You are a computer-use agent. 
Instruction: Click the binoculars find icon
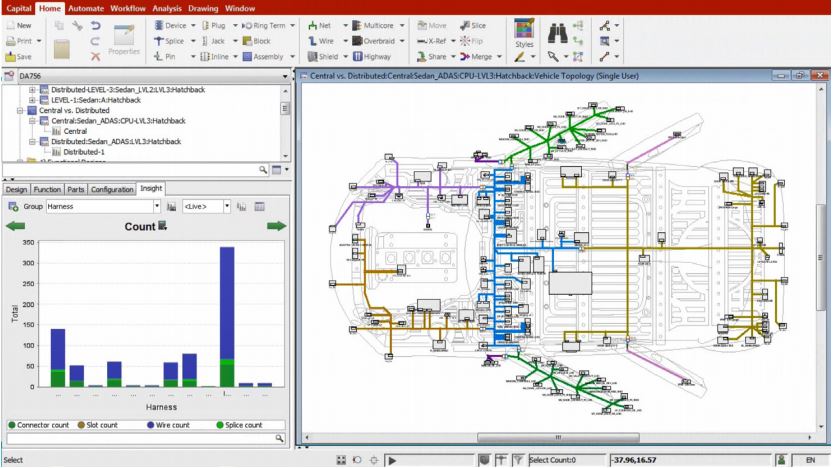[x=557, y=33]
